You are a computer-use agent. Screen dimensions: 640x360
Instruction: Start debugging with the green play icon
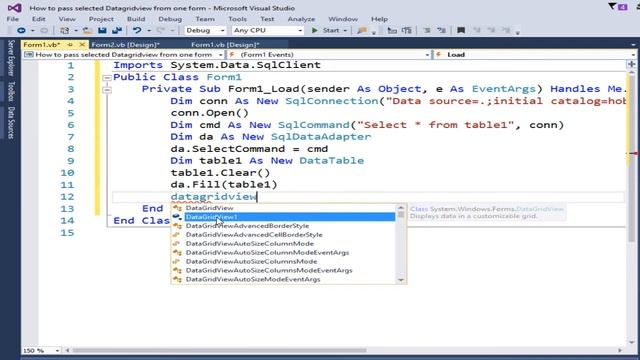(x=314, y=30)
